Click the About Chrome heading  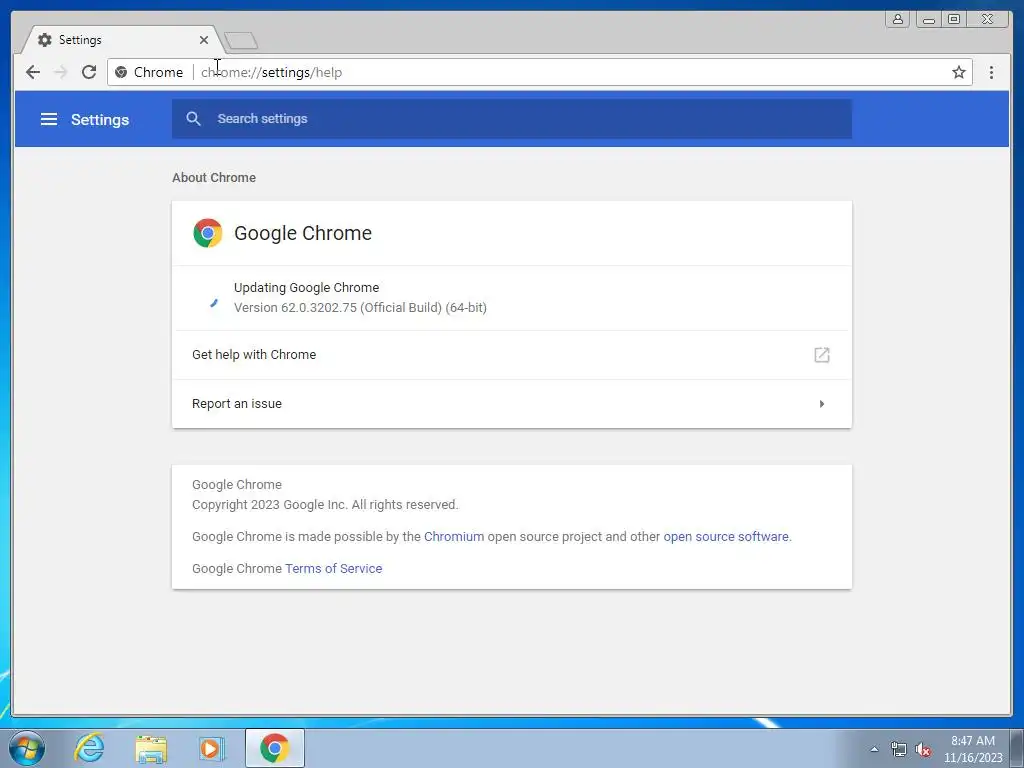tap(214, 178)
